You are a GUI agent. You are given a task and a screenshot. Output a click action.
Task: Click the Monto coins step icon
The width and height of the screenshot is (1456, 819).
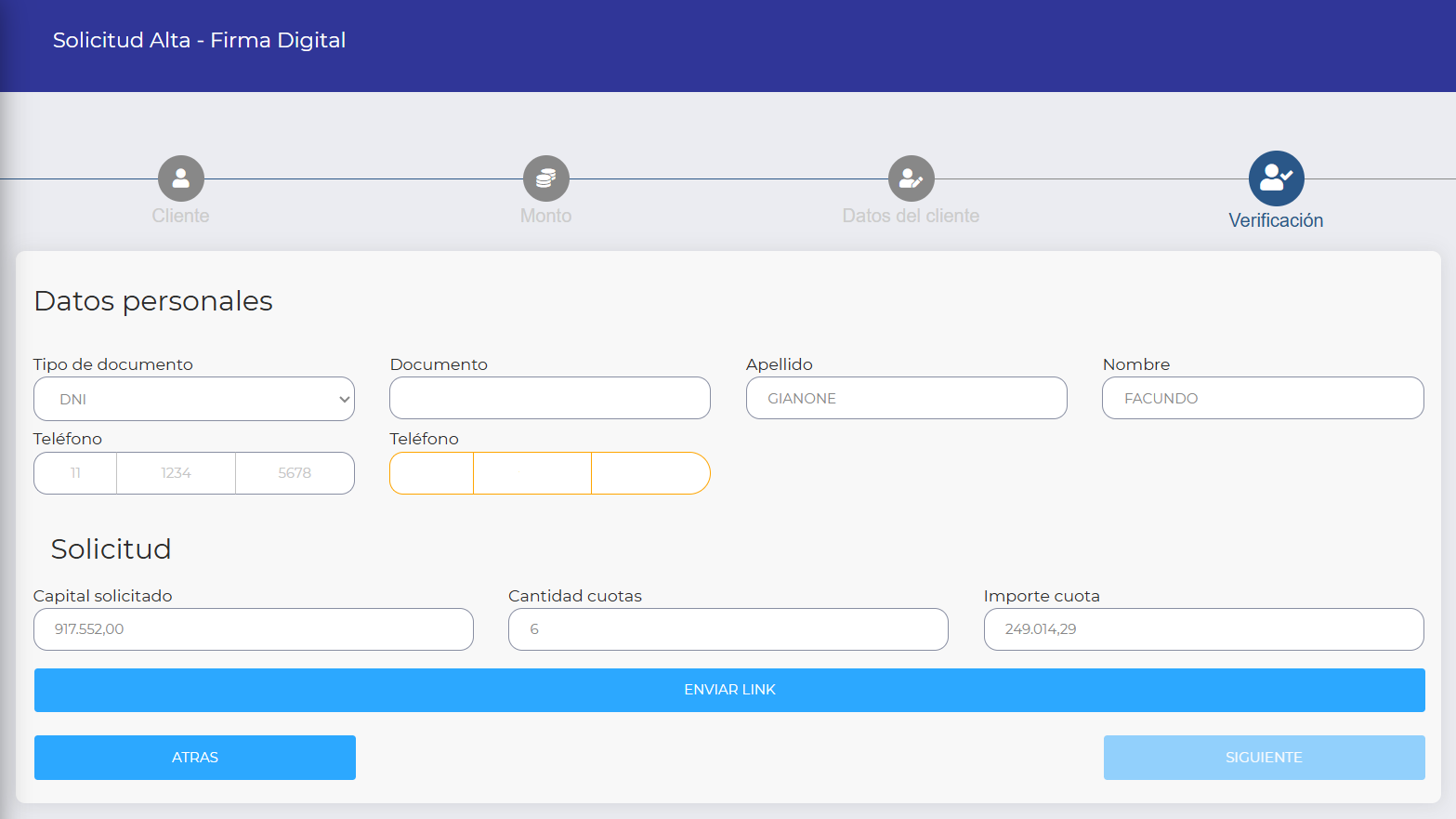tap(545, 178)
